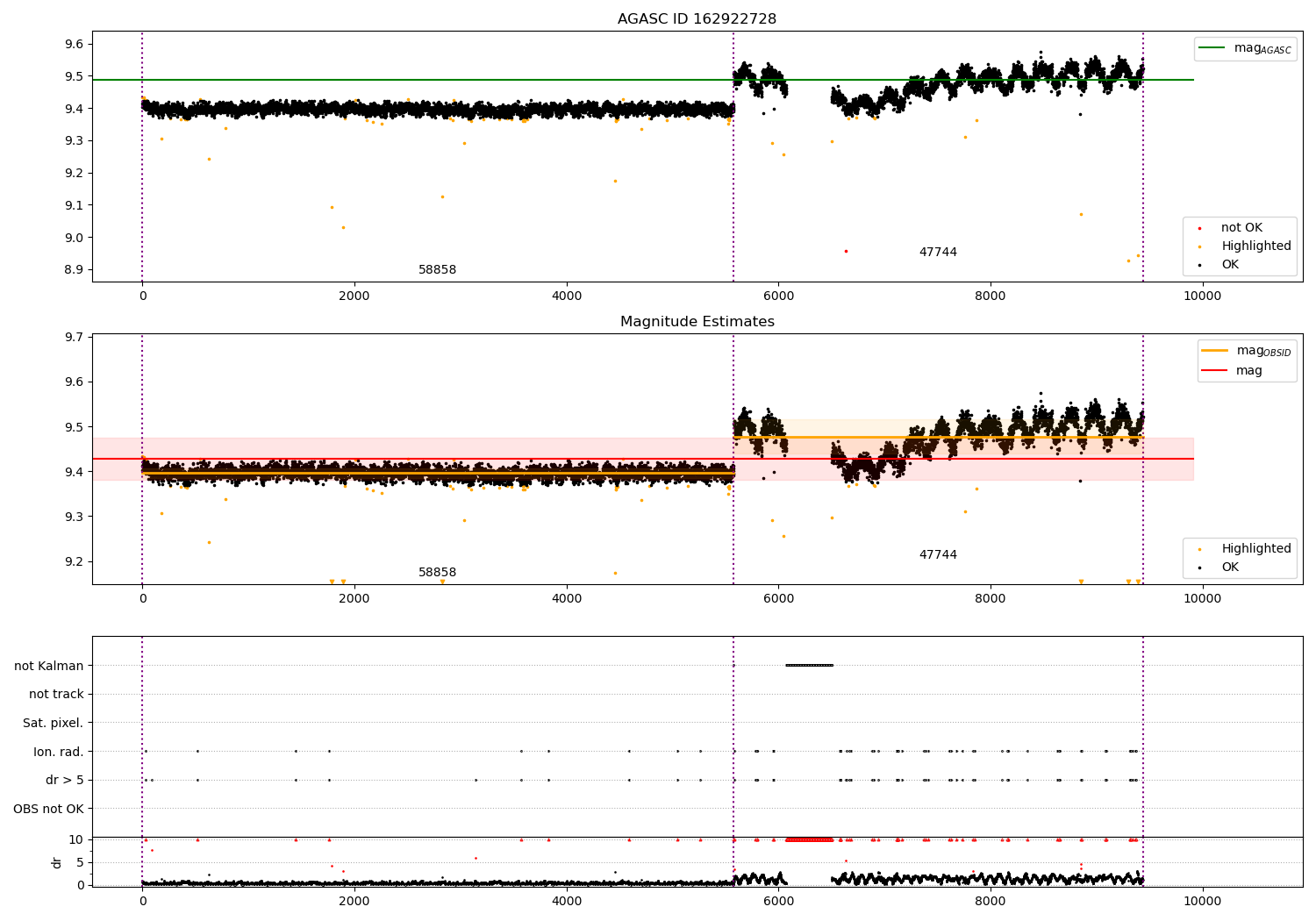Click the 2000 x-tick label under top plot

pos(354,296)
